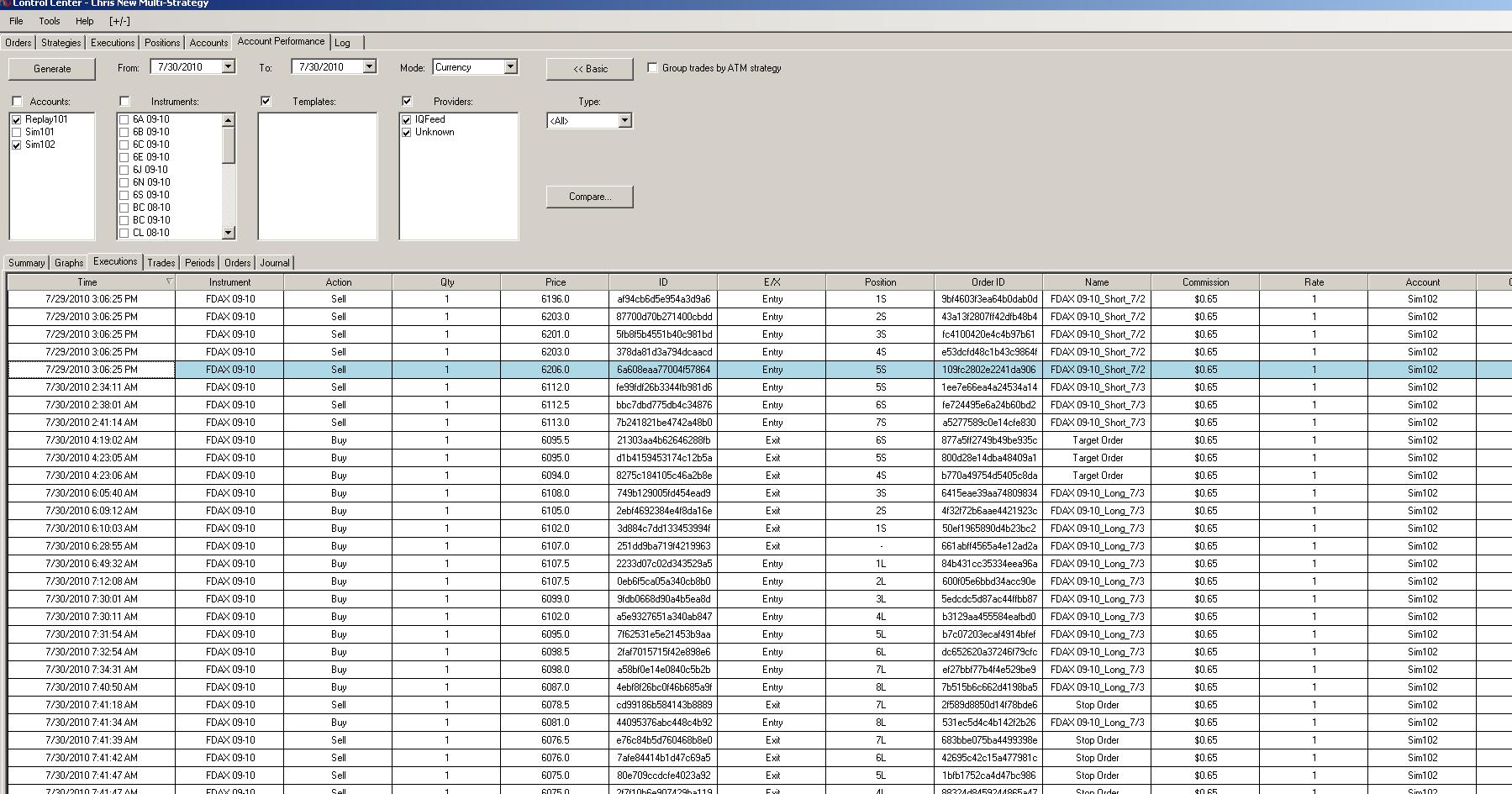Select execution ID af94cb6d5e954a3d9a6
The height and width of the screenshot is (794, 1512).
coord(663,299)
